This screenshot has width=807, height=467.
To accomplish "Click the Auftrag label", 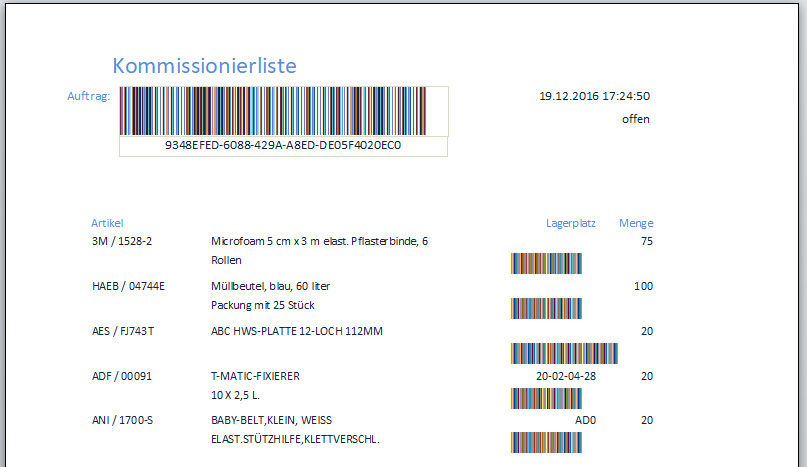I will pyautogui.click(x=89, y=96).
